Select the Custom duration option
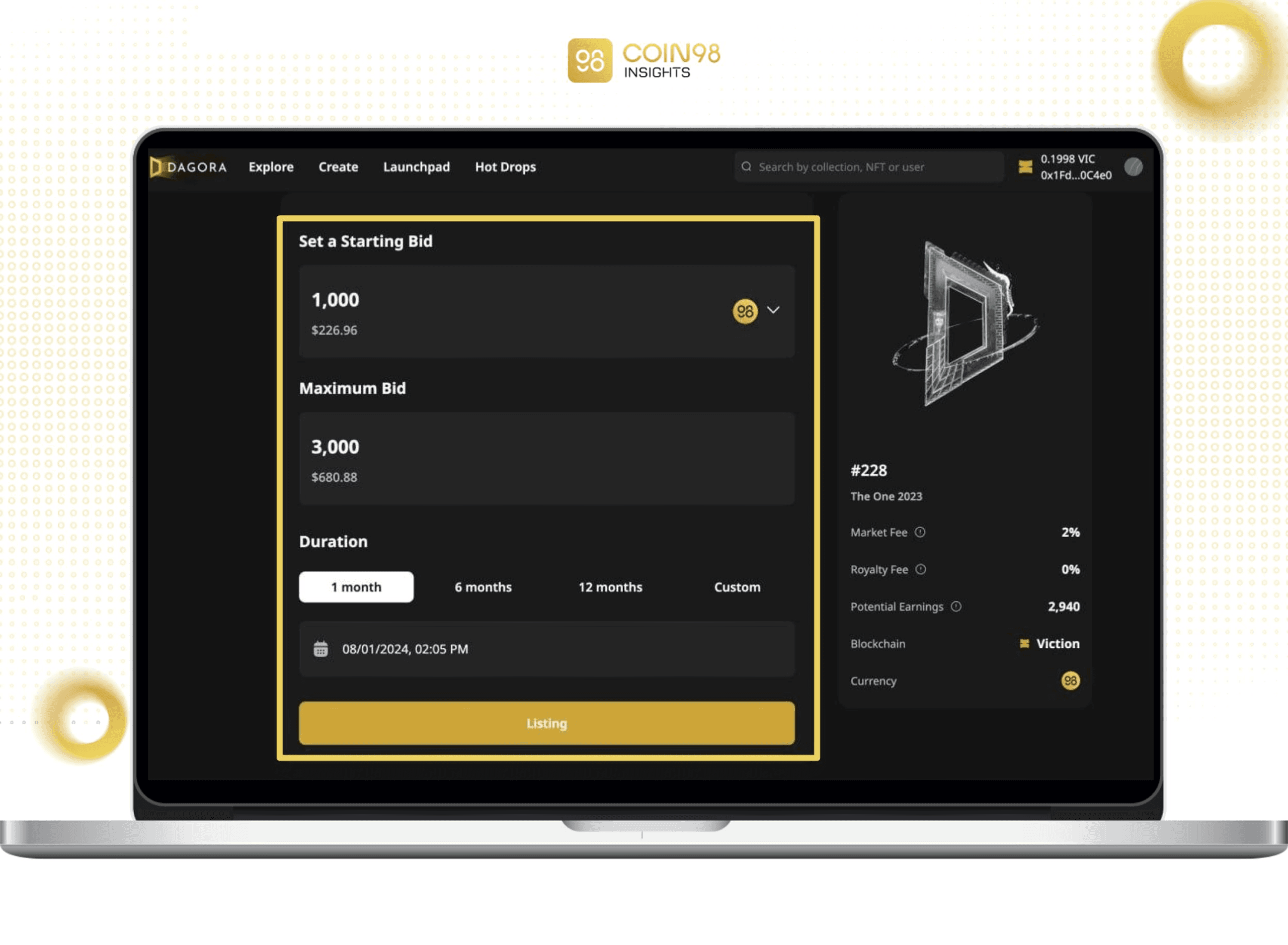 (x=736, y=587)
